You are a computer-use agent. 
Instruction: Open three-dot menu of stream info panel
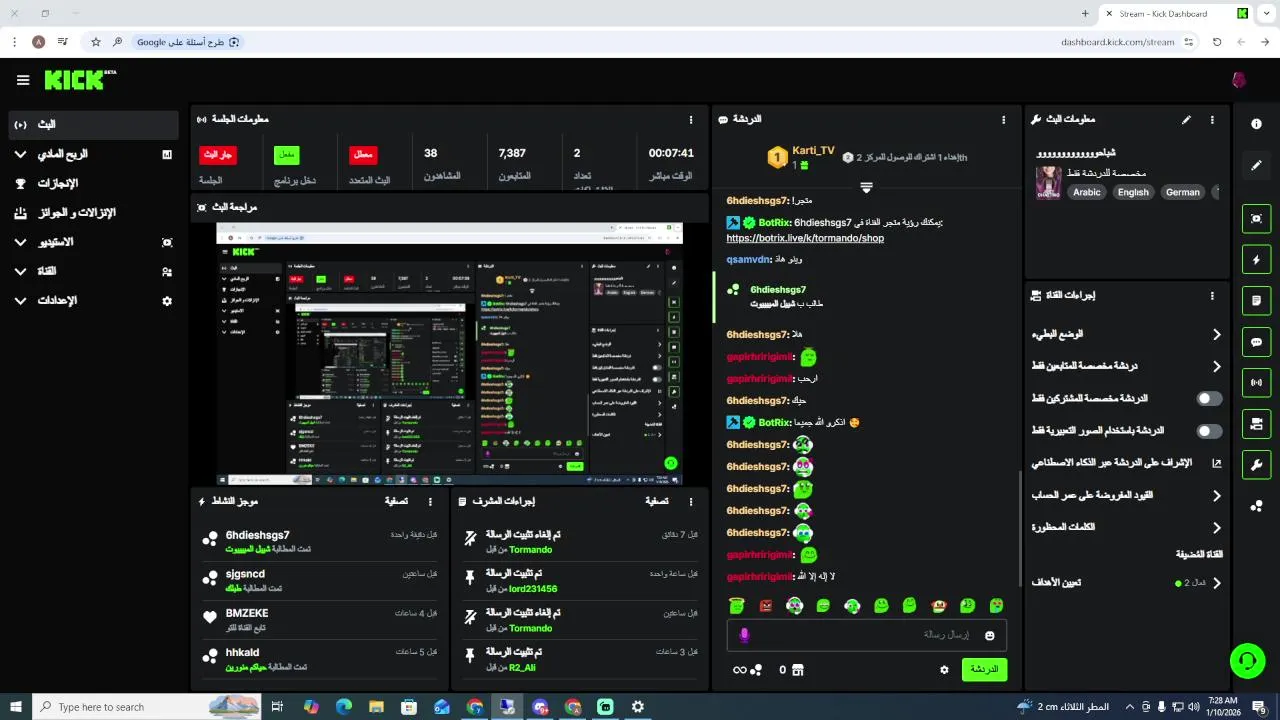pyautogui.click(x=1212, y=120)
